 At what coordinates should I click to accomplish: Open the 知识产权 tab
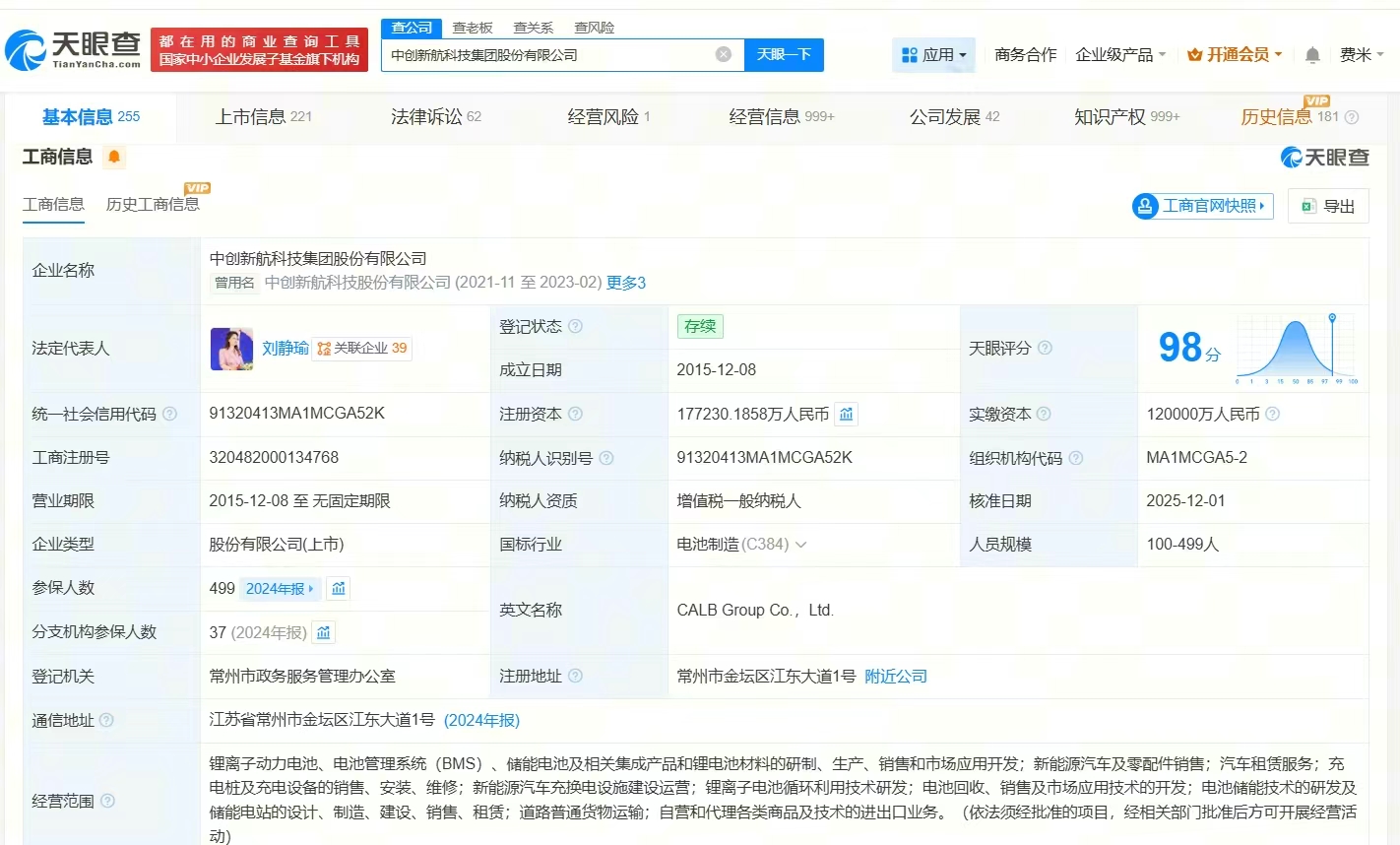pyautogui.click(x=1127, y=117)
